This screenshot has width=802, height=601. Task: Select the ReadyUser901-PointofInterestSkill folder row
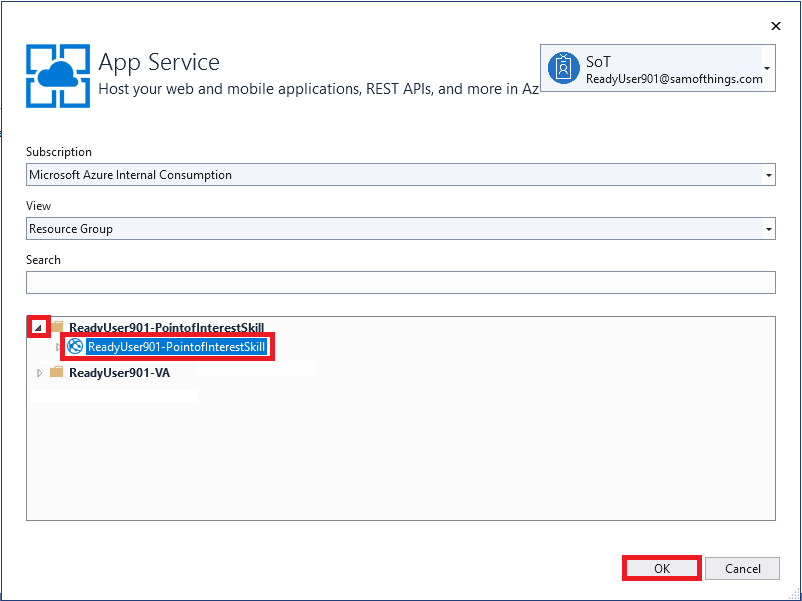166,328
